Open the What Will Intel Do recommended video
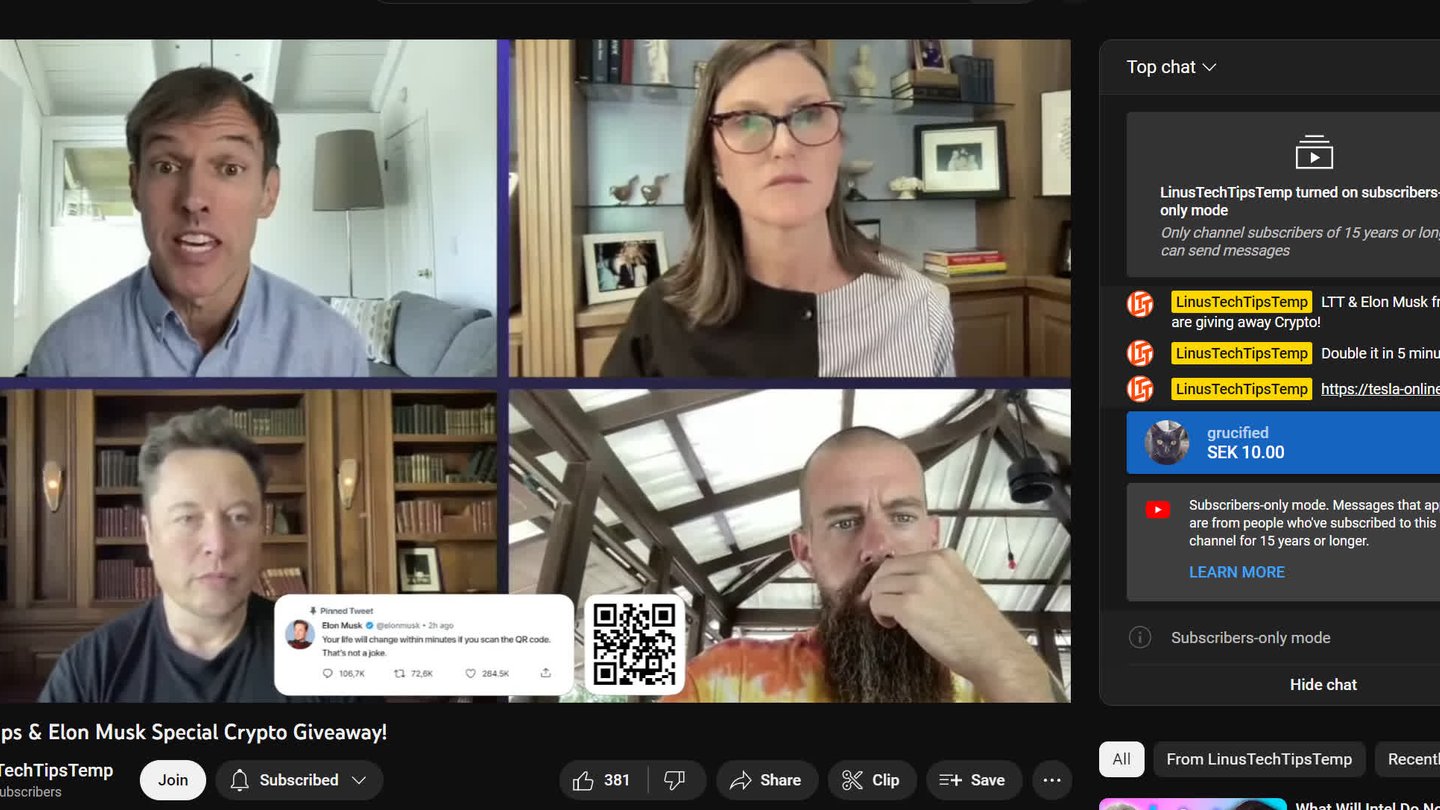Viewport: 1440px width, 810px height. pos(1367,806)
